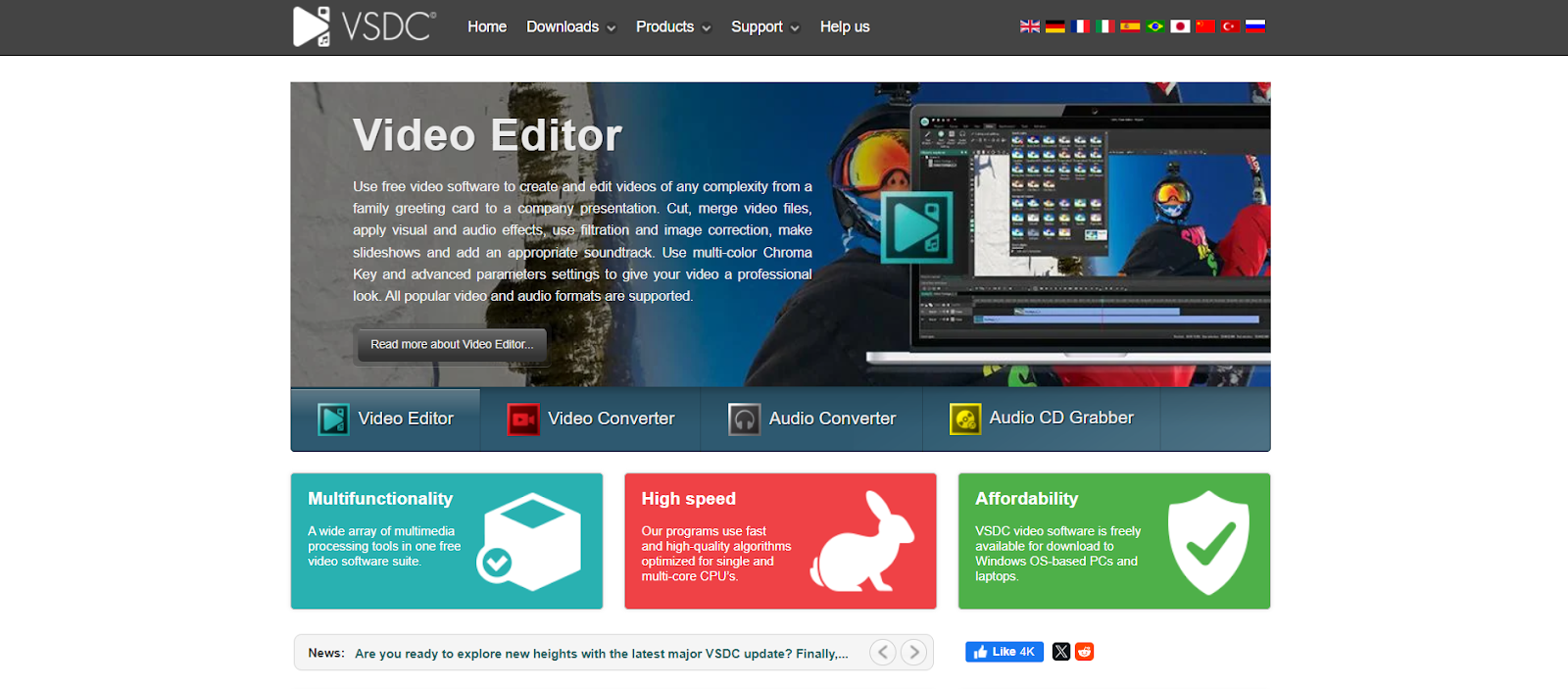Share the page via the Reddit icon
1568x689 pixels.
point(1084,652)
